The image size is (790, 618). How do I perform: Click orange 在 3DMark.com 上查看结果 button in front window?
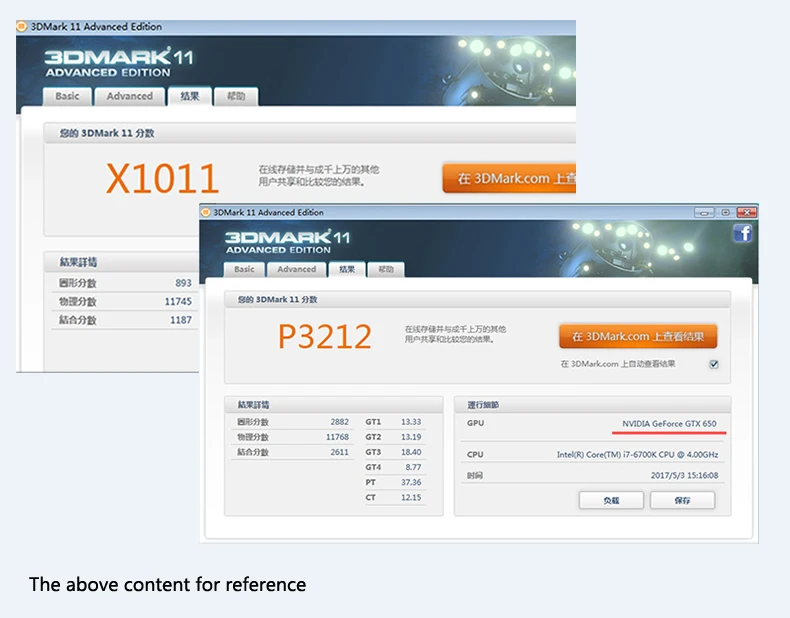[x=638, y=336]
